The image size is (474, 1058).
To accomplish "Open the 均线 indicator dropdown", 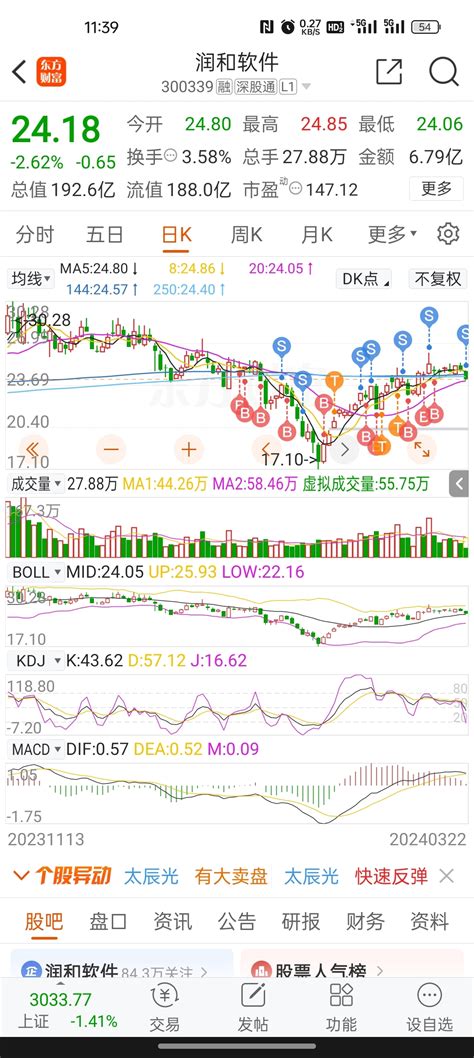I will (31, 279).
